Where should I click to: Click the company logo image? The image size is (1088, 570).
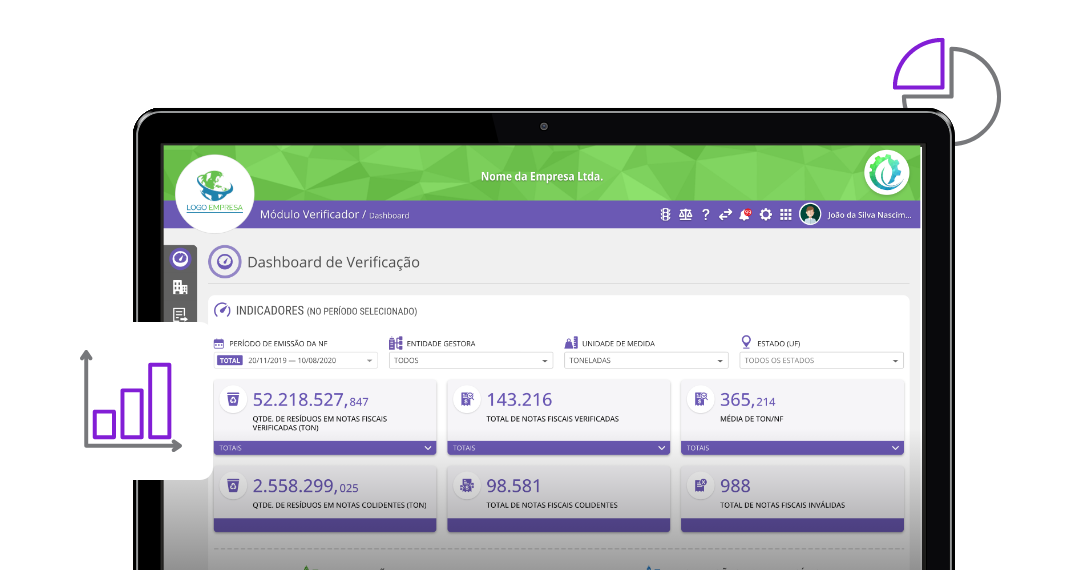tap(214, 193)
